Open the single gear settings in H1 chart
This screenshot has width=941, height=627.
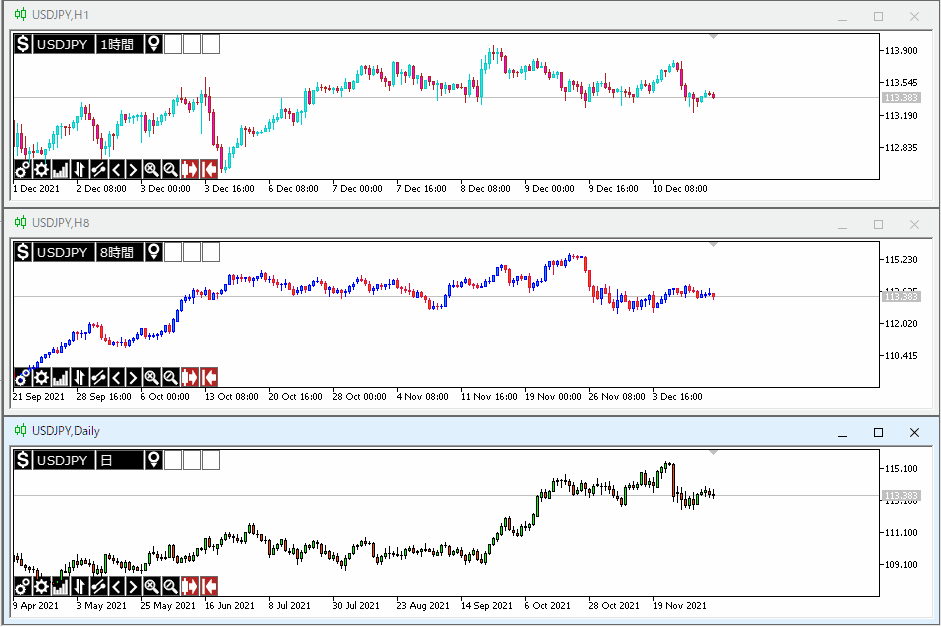tap(41, 170)
